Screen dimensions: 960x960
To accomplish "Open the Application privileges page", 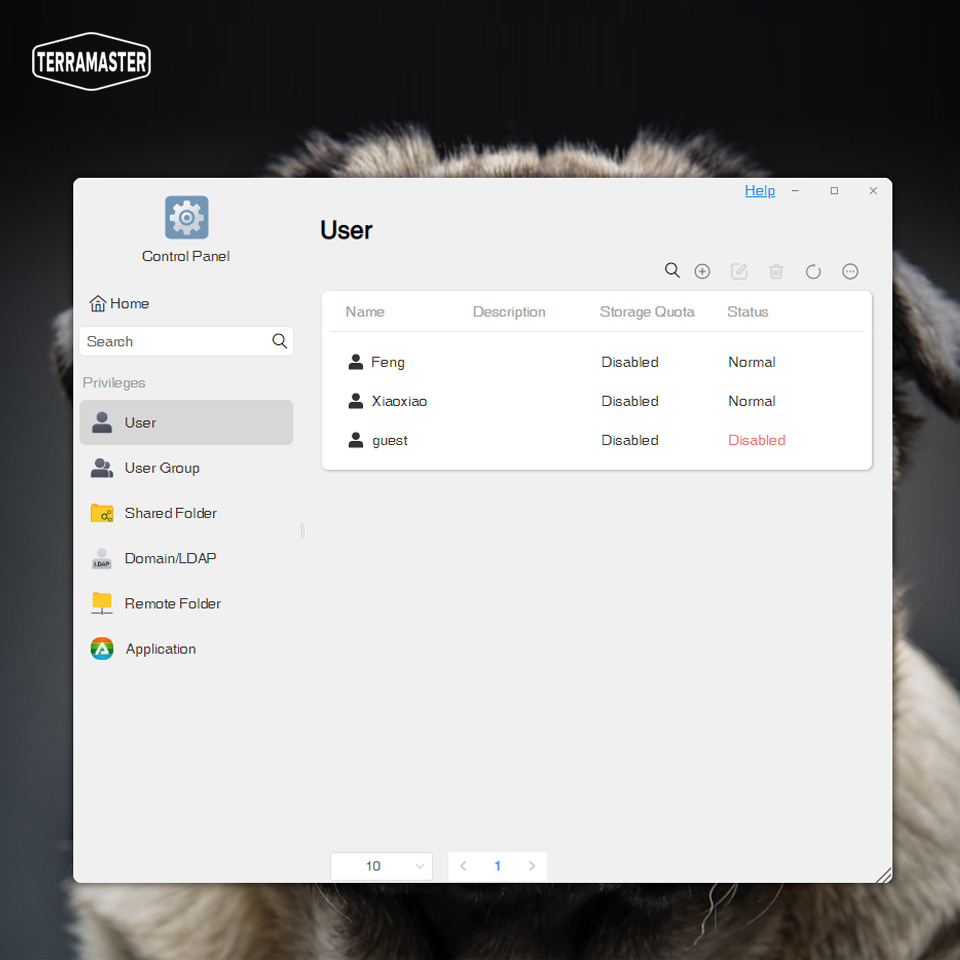I will point(186,649).
